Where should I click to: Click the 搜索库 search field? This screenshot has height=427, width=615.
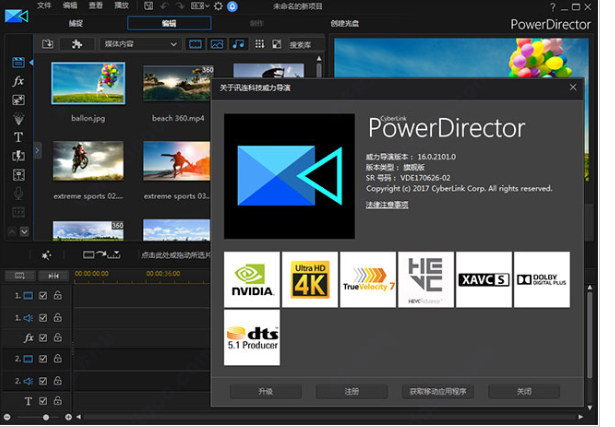pyautogui.click(x=306, y=45)
